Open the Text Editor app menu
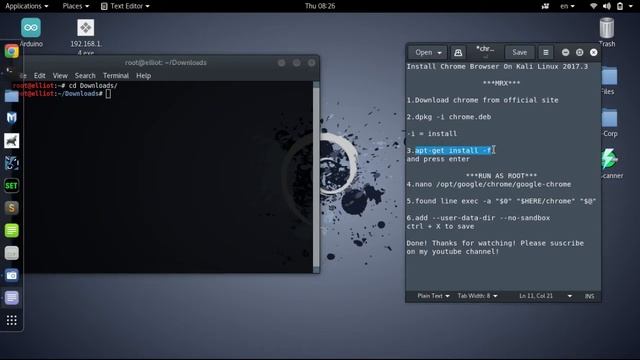The image size is (640, 360). pyautogui.click(x=125, y=6)
